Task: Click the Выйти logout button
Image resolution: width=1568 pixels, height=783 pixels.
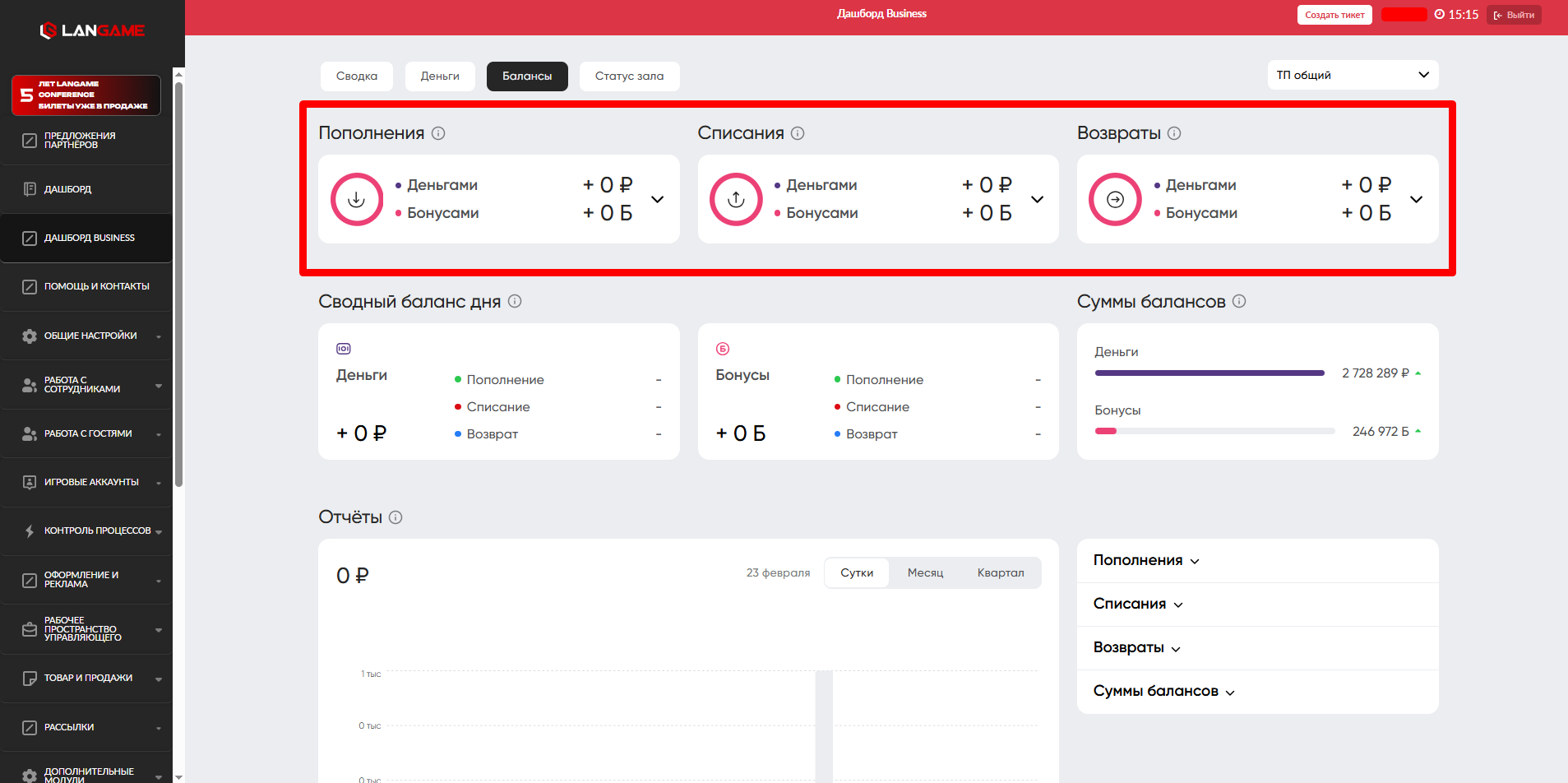Action: pyautogui.click(x=1514, y=15)
